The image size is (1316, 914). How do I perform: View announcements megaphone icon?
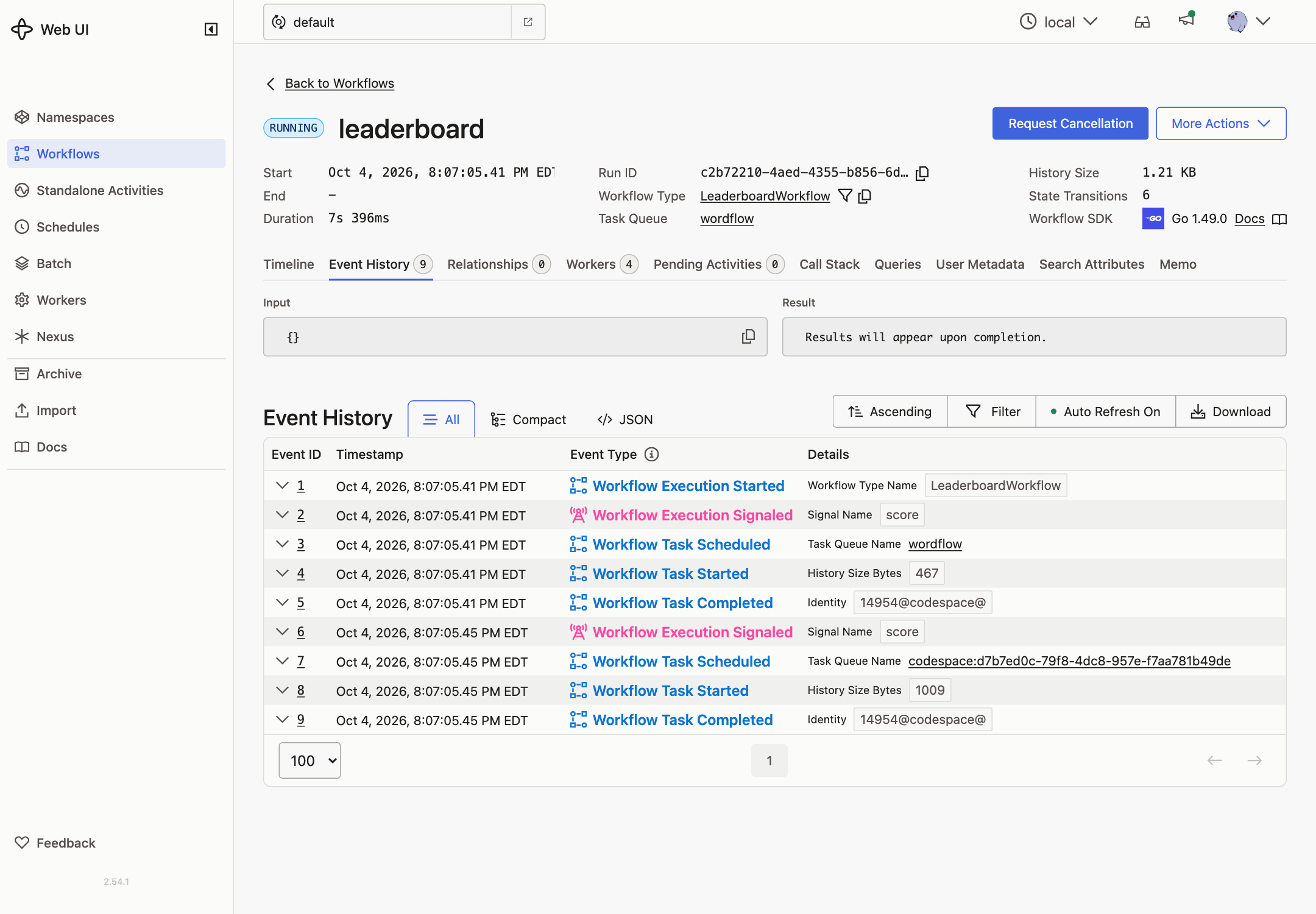(1186, 20)
